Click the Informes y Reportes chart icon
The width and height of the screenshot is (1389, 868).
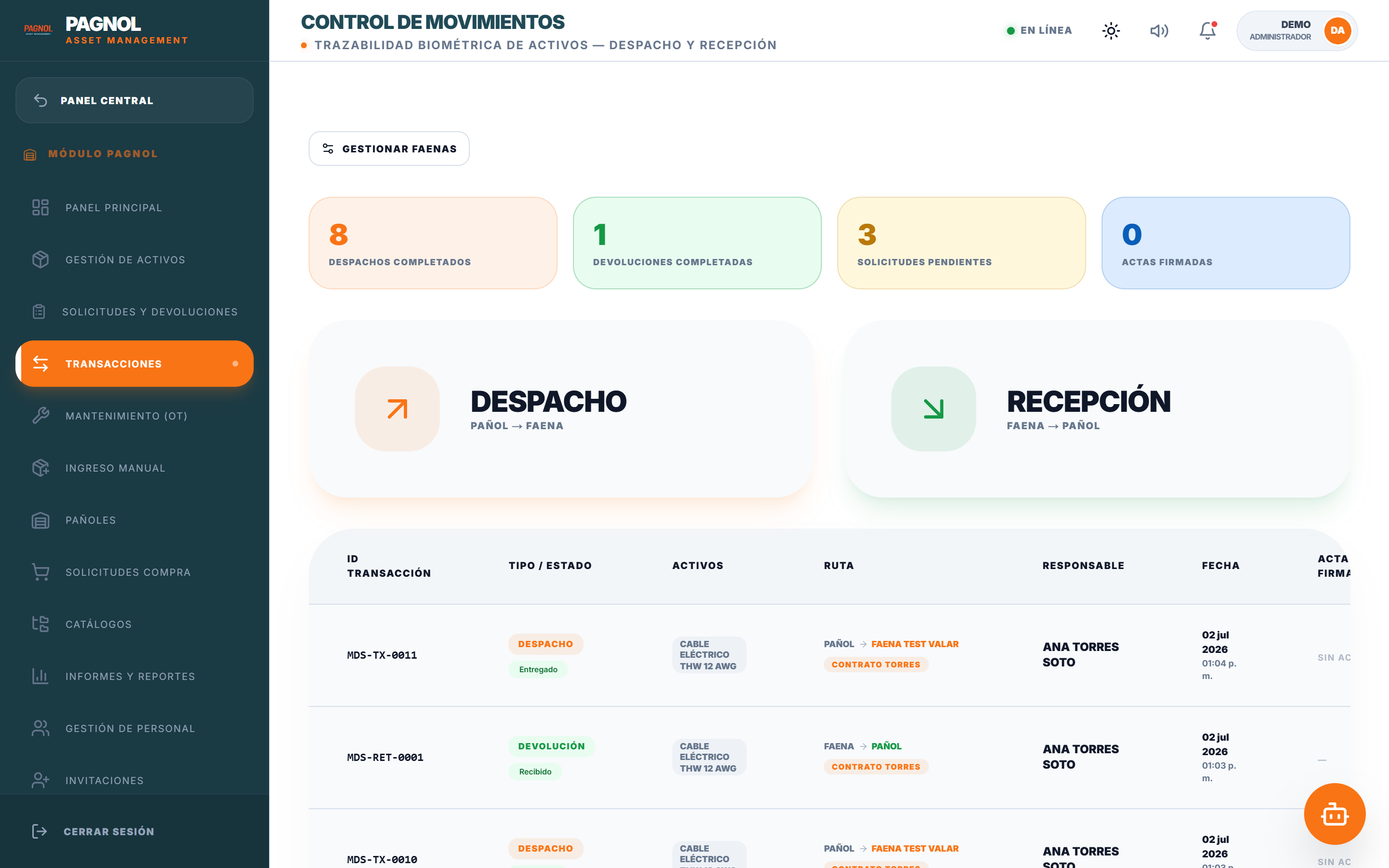click(40, 676)
